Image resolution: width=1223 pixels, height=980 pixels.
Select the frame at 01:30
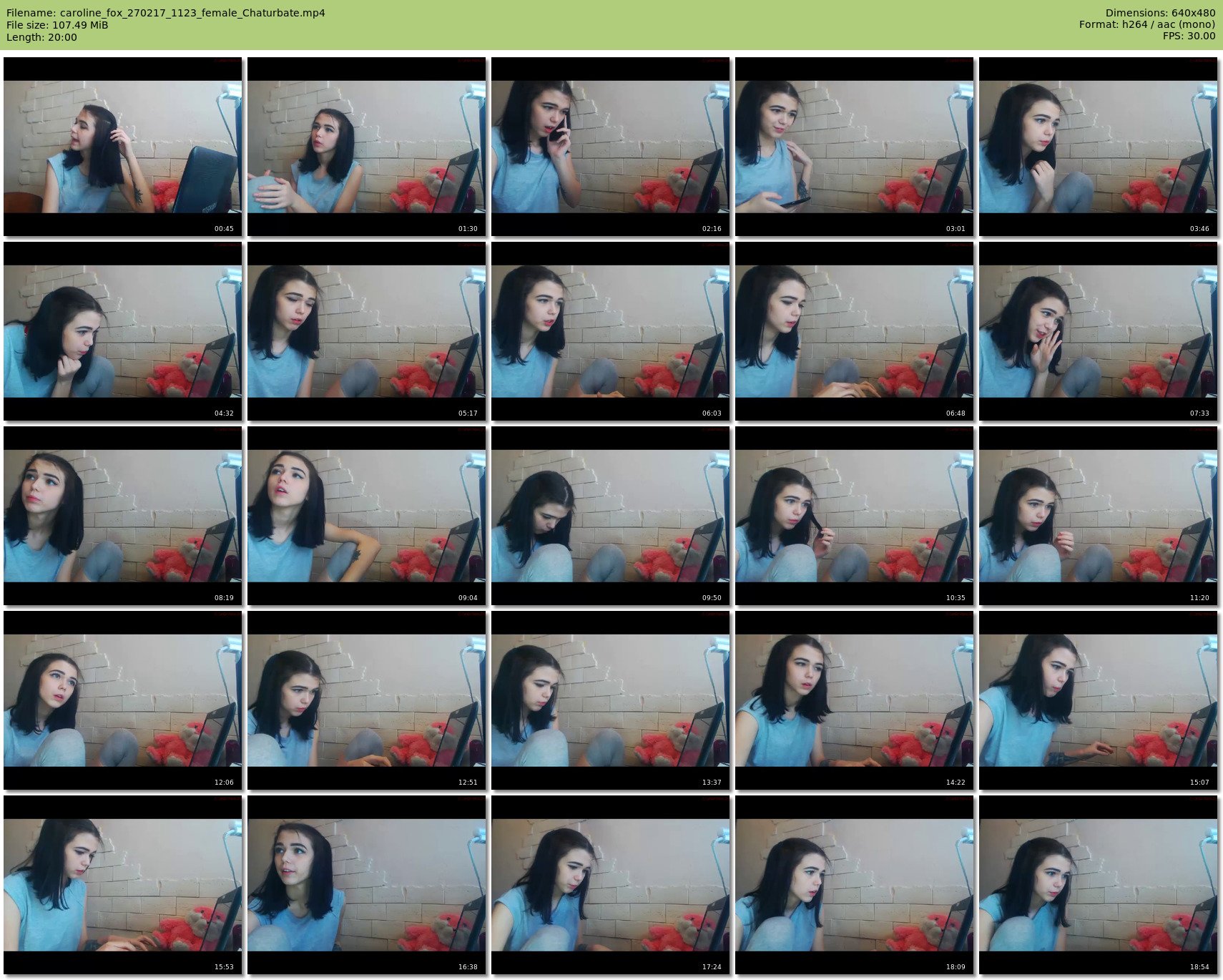tap(366, 147)
